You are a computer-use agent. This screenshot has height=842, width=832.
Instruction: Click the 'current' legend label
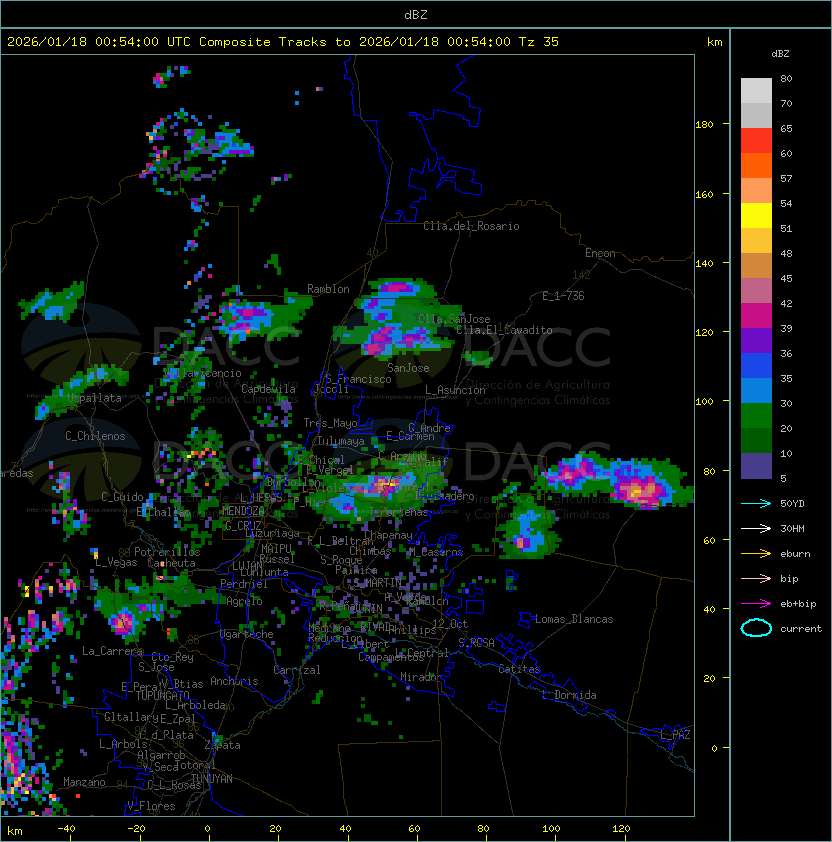[801, 629]
